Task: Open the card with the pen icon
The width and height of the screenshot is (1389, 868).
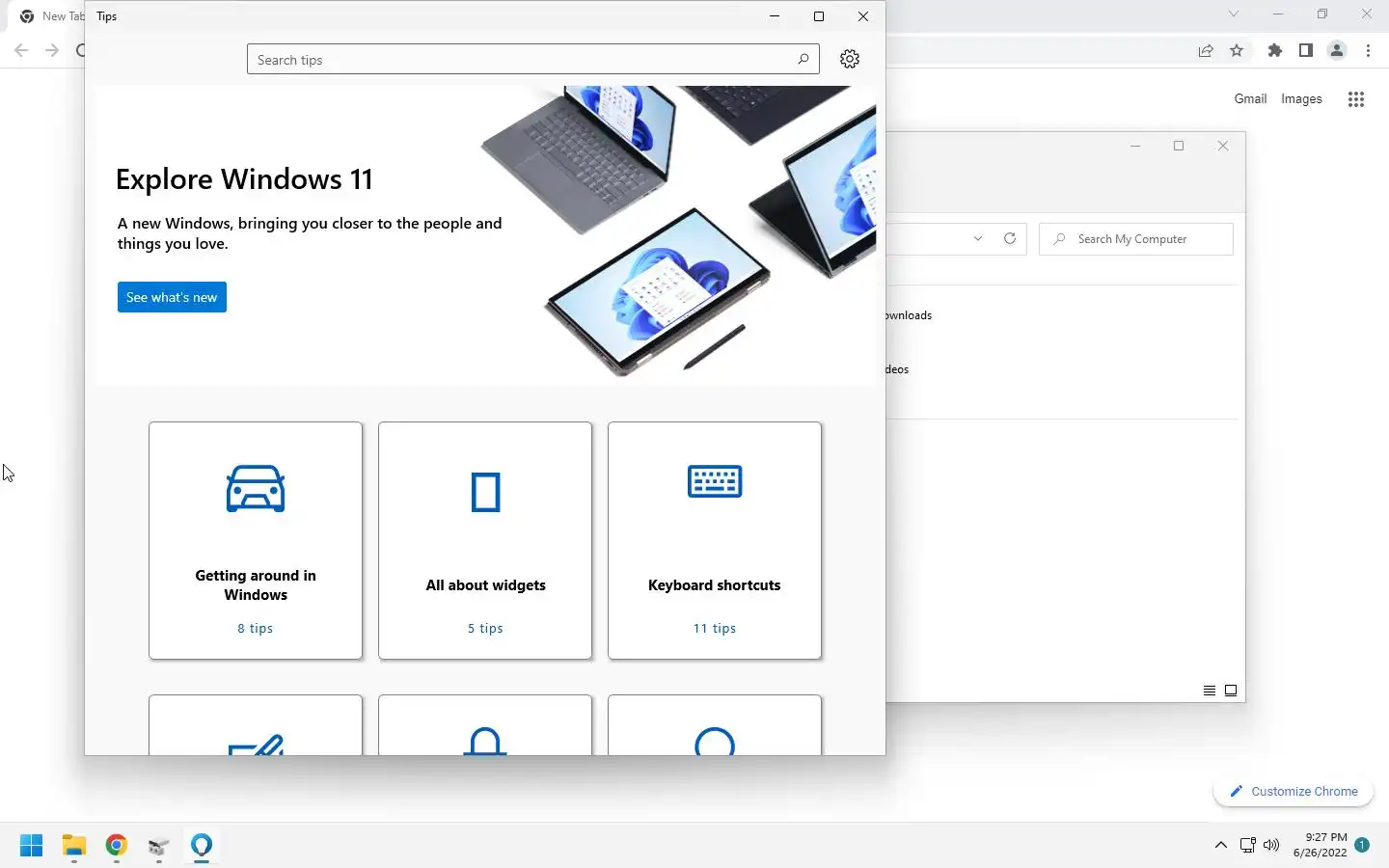Action: click(256, 724)
